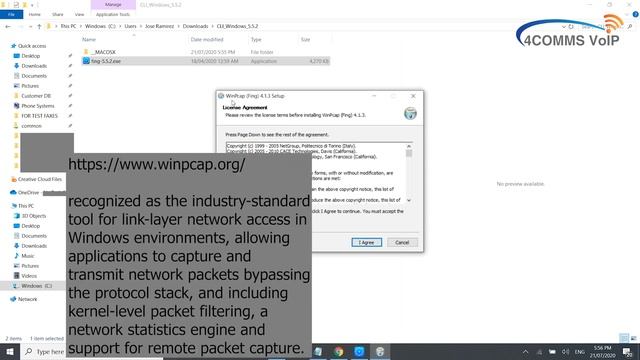Screen dimensions: 640x360
Task: Open Videos under This PC
Action: click(x=29, y=276)
